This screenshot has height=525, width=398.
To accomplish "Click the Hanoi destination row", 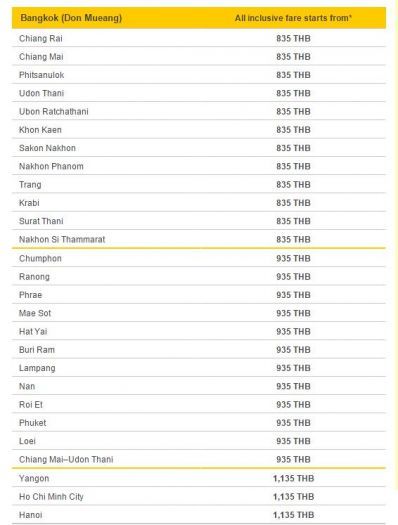I will pyautogui.click(x=199, y=515).
